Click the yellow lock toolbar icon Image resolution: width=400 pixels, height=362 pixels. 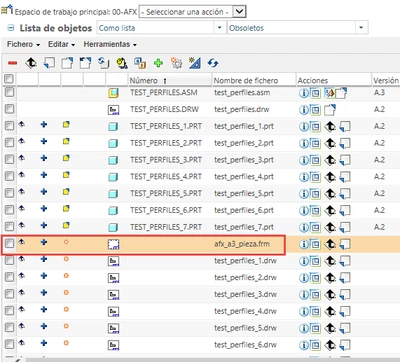122,63
